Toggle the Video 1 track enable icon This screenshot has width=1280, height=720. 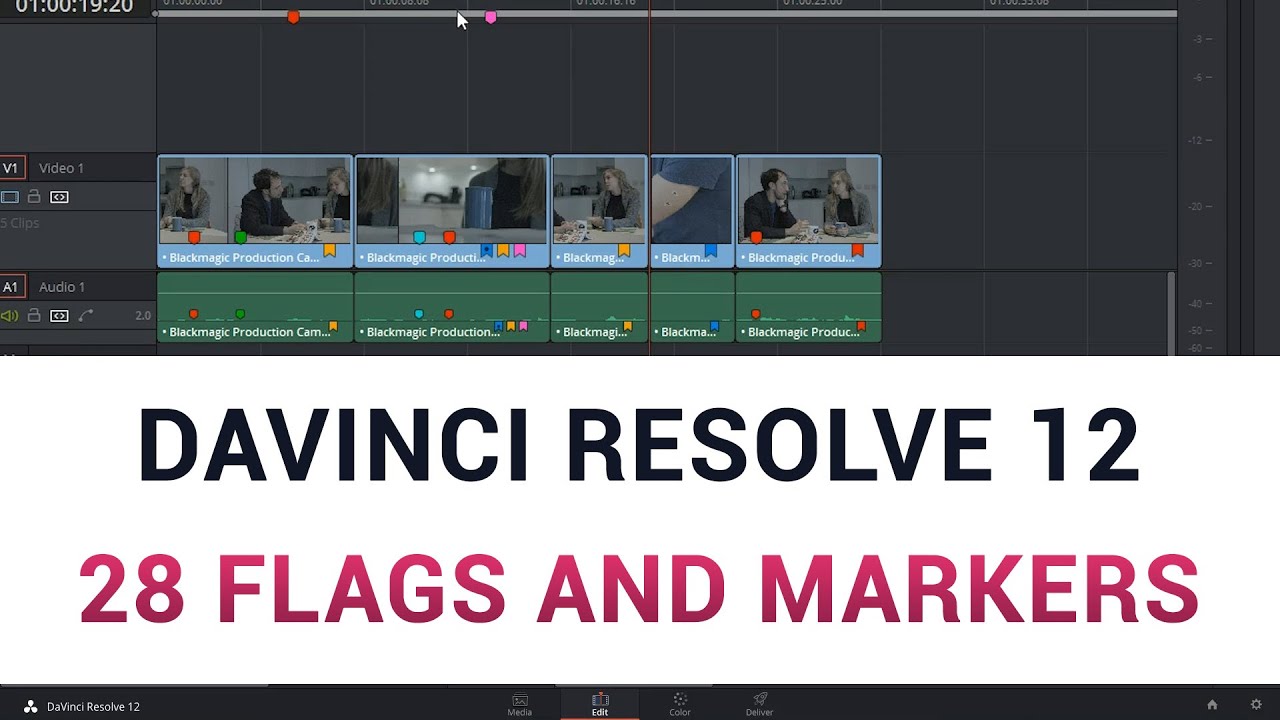(x=10, y=197)
